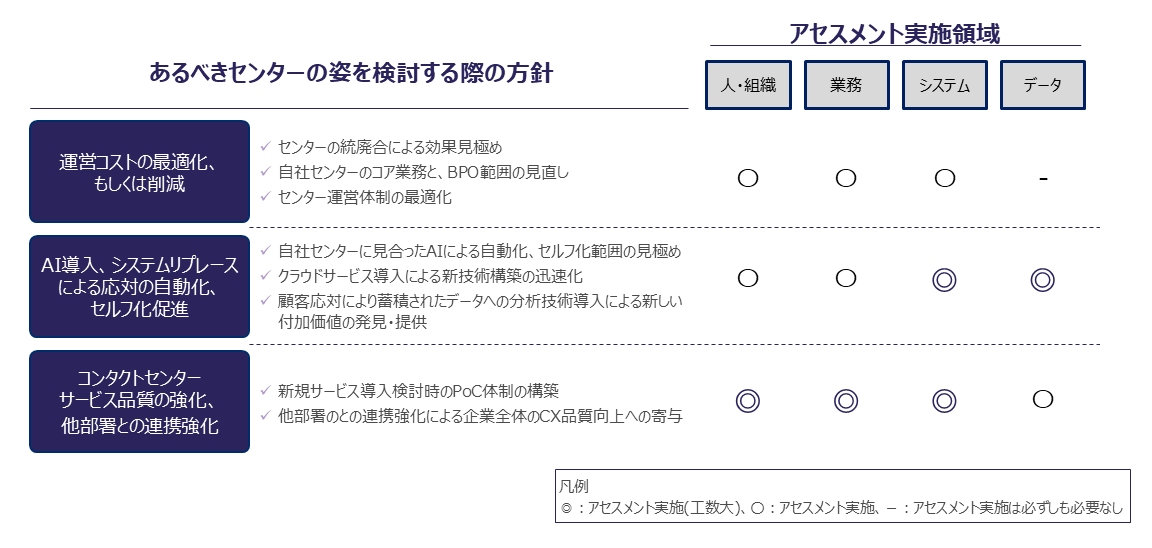Click single circle for 運営コスト under システム
This screenshot has width=1152, height=548.
tap(944, 179)
